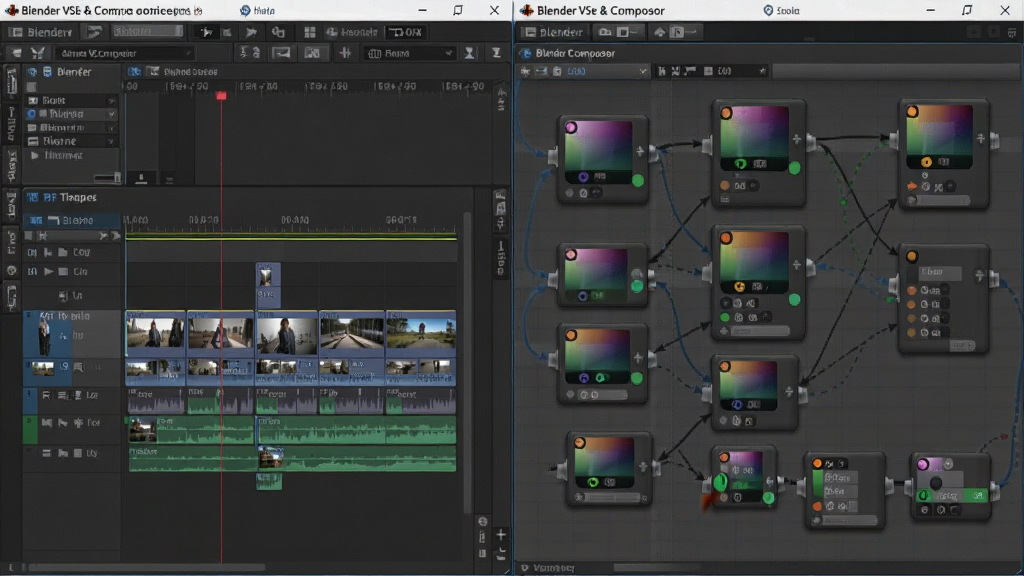Click the gear icon in the Foe audio track header

tap(78, 423)
